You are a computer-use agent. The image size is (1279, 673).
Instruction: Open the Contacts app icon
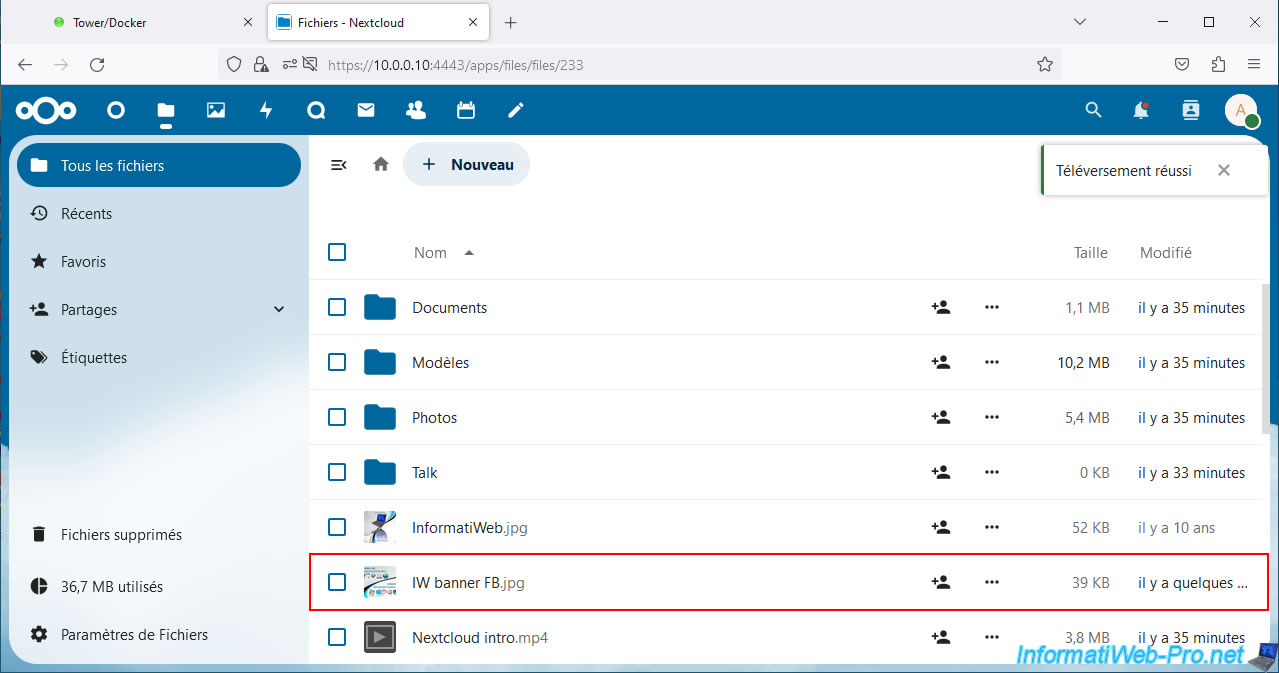pos(416,110)
